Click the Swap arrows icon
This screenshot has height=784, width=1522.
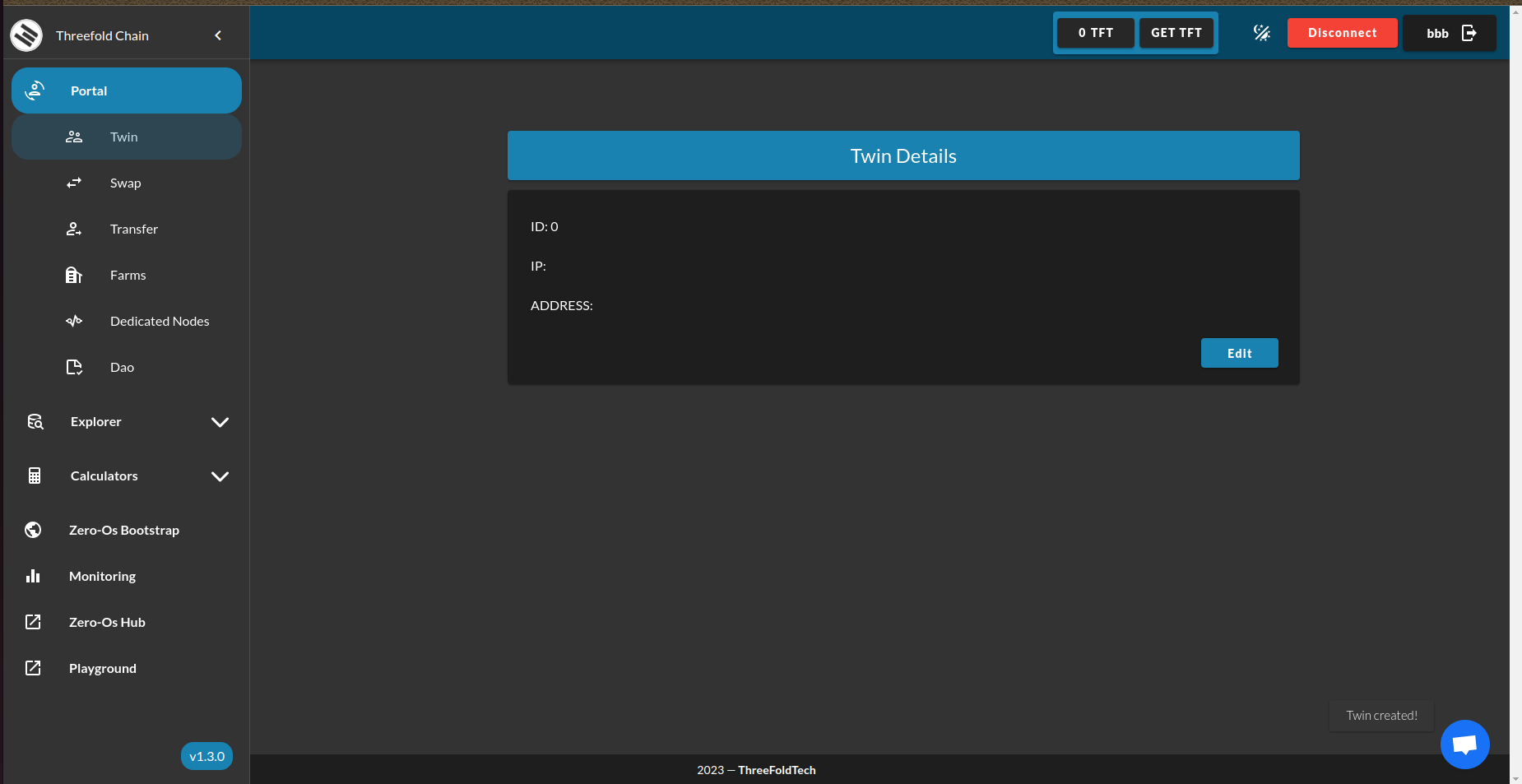tap(74, 183)
